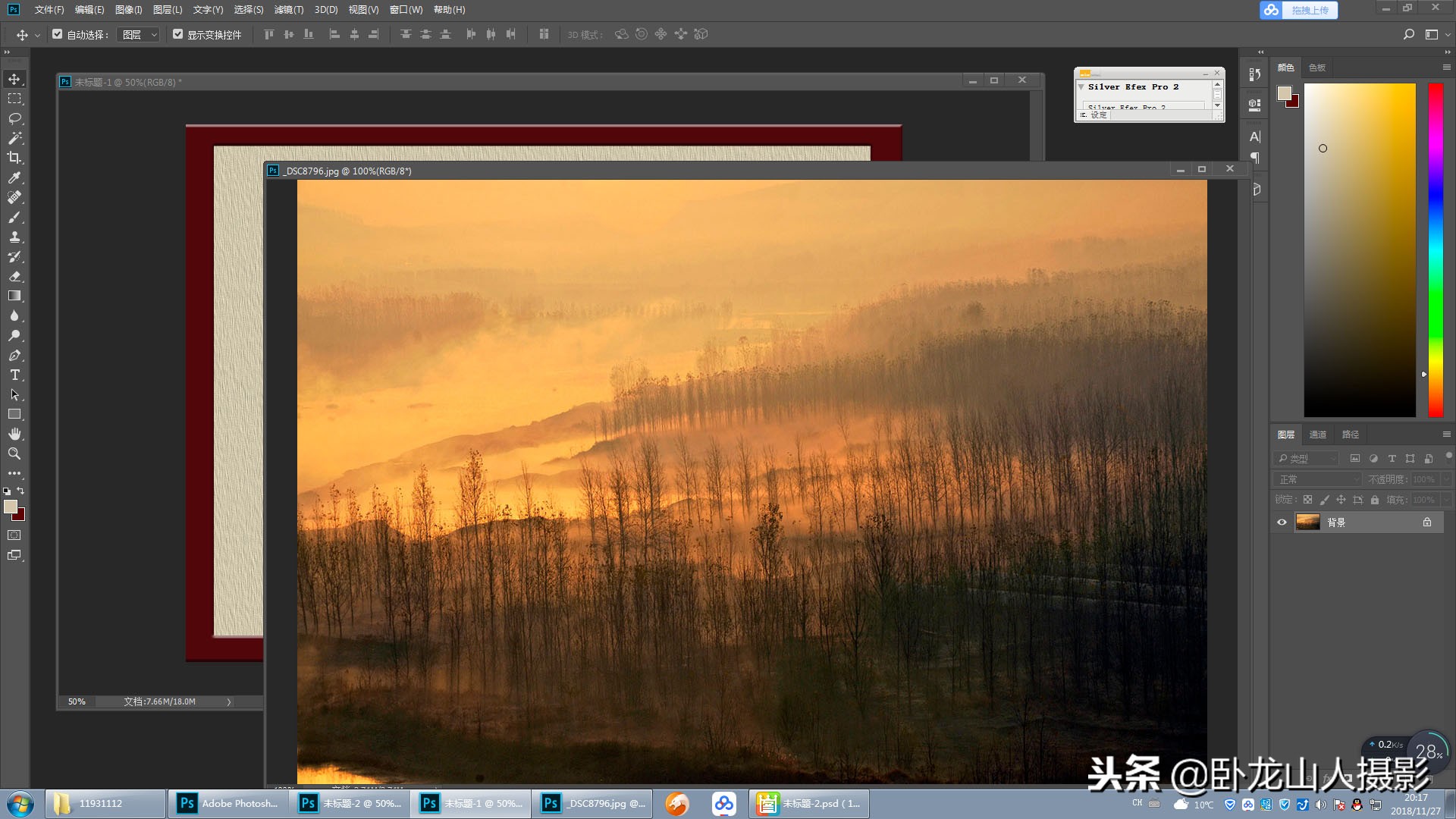Switch to the Channels tab
The image size is (1456, 819).
coord(1318,435)
